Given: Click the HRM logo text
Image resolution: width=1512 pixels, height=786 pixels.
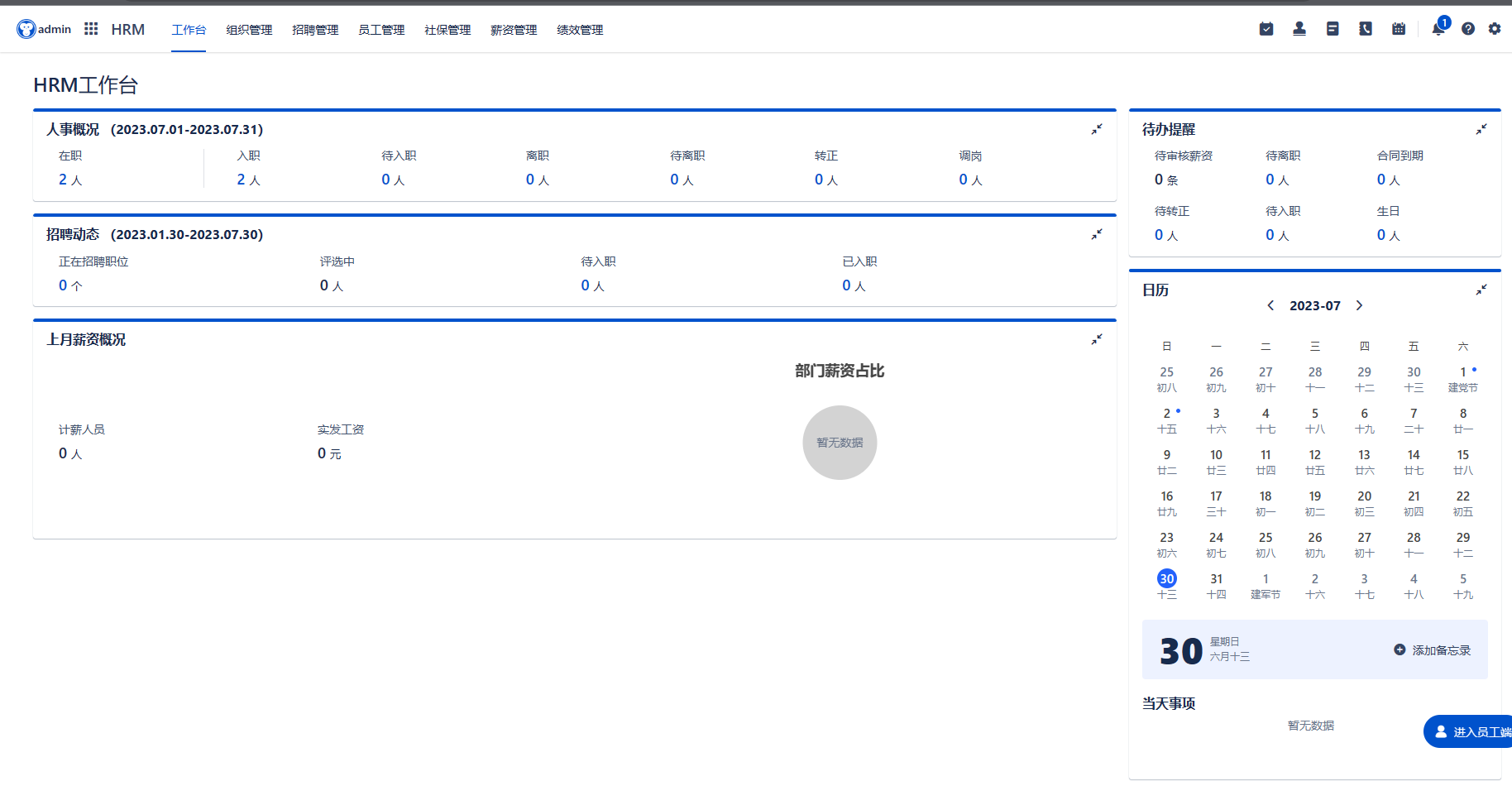Looking at the screenshot, I should 128,29.
